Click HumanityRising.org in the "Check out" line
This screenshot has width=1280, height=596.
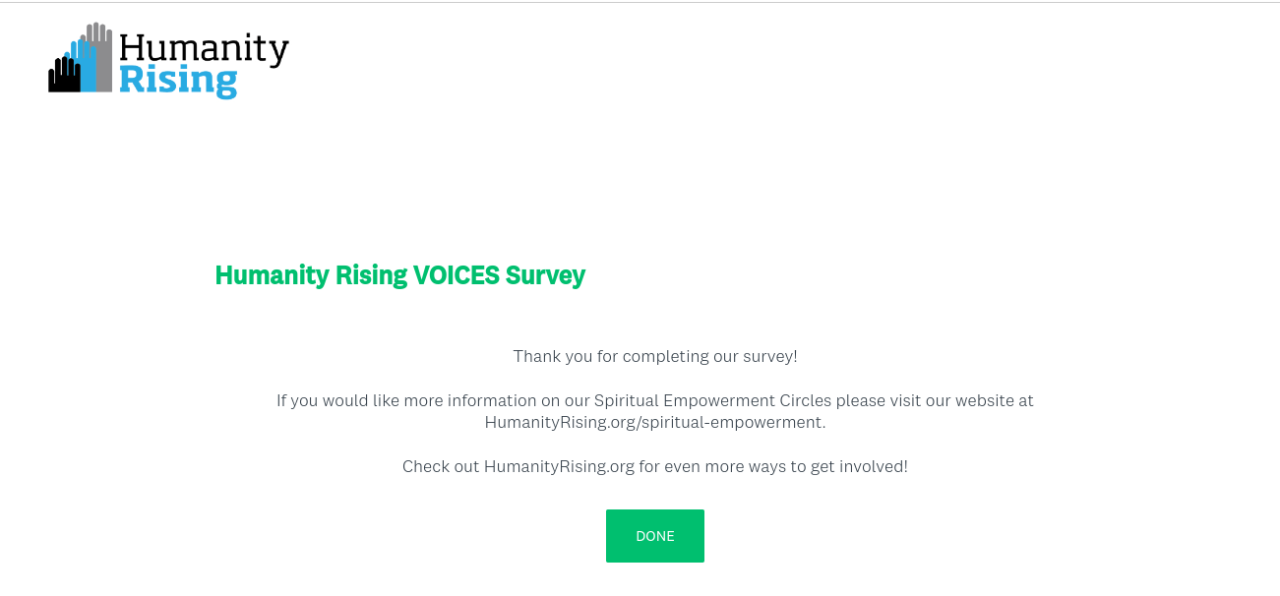coord(559,466)
